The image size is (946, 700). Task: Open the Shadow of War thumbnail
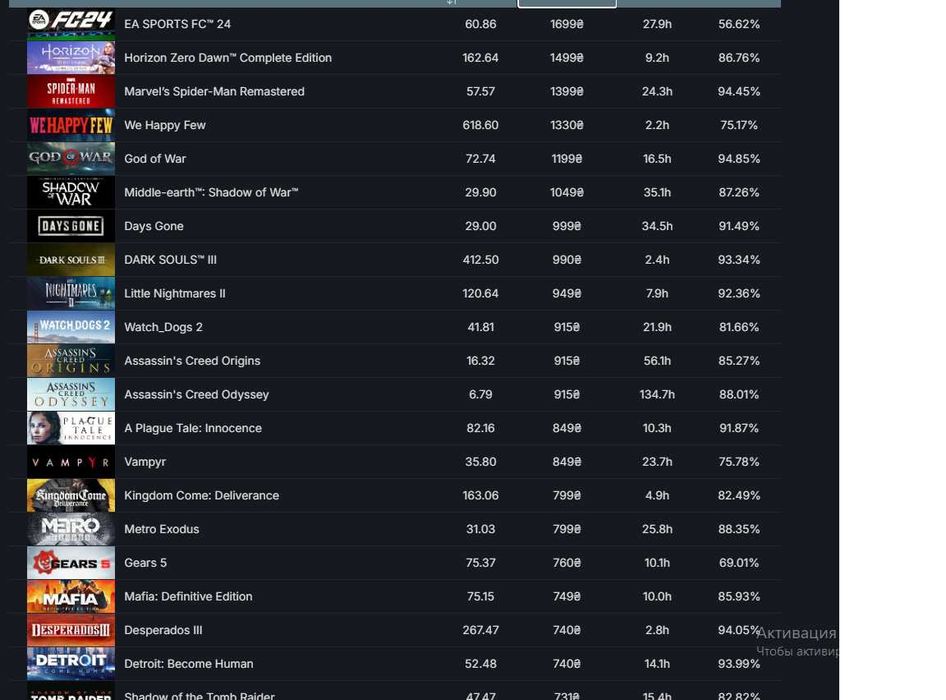(x=71, y=192)
